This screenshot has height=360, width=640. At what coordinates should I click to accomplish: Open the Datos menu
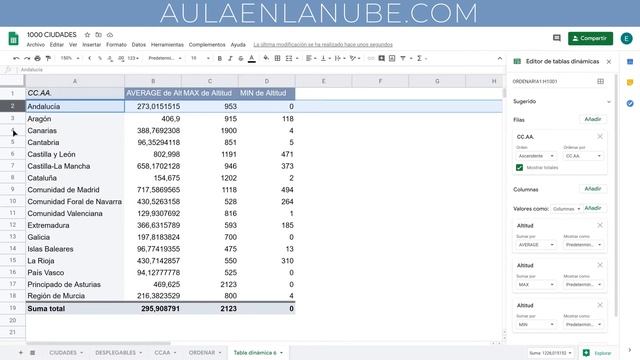pos(139,44)
